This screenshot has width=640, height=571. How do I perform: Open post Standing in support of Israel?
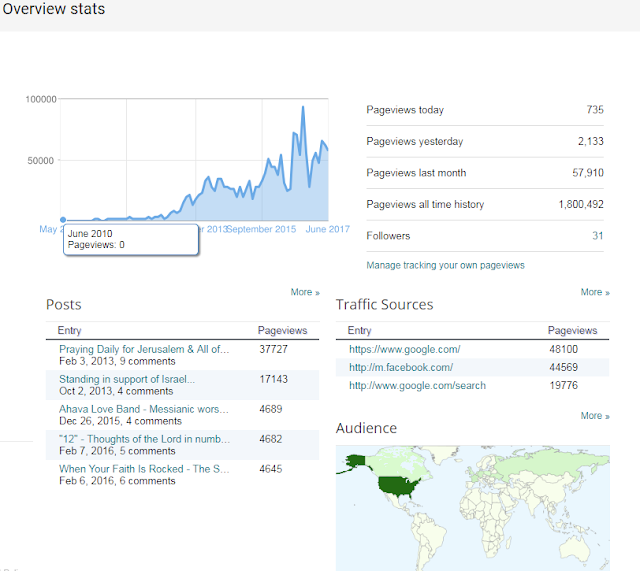pyautogui.click(x=127, y=379)
